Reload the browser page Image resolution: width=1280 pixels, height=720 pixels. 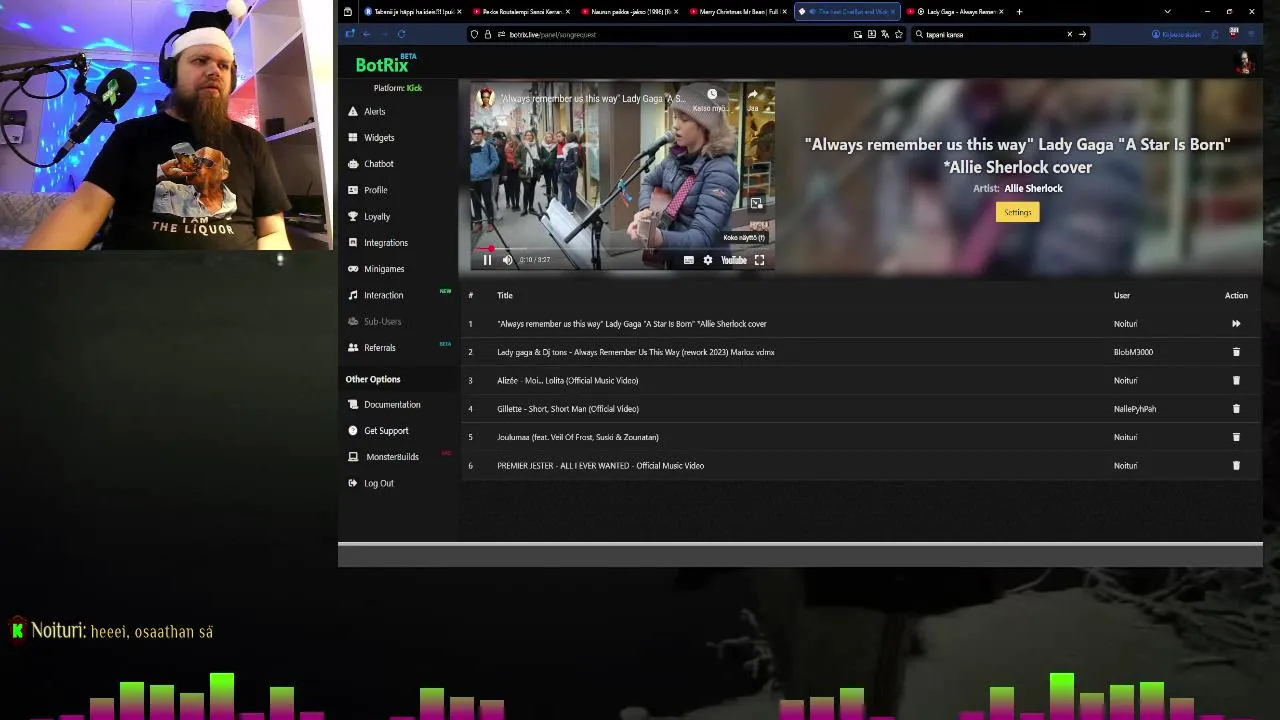click(x=401, y=34)
